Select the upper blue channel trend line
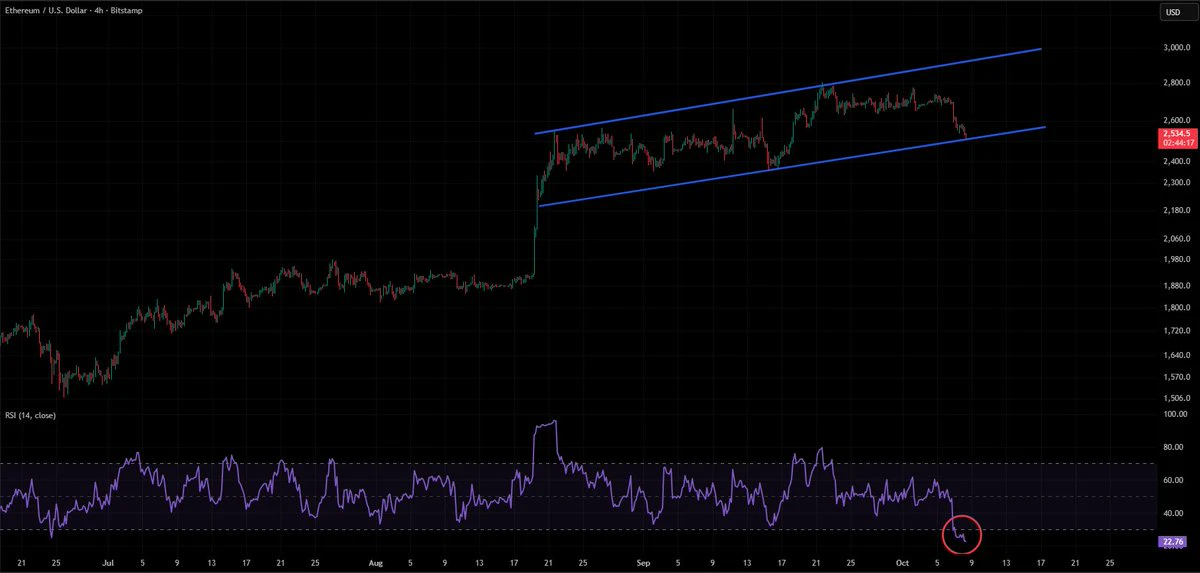This screenshot has height=573, width=1200. tap(788, 91)
